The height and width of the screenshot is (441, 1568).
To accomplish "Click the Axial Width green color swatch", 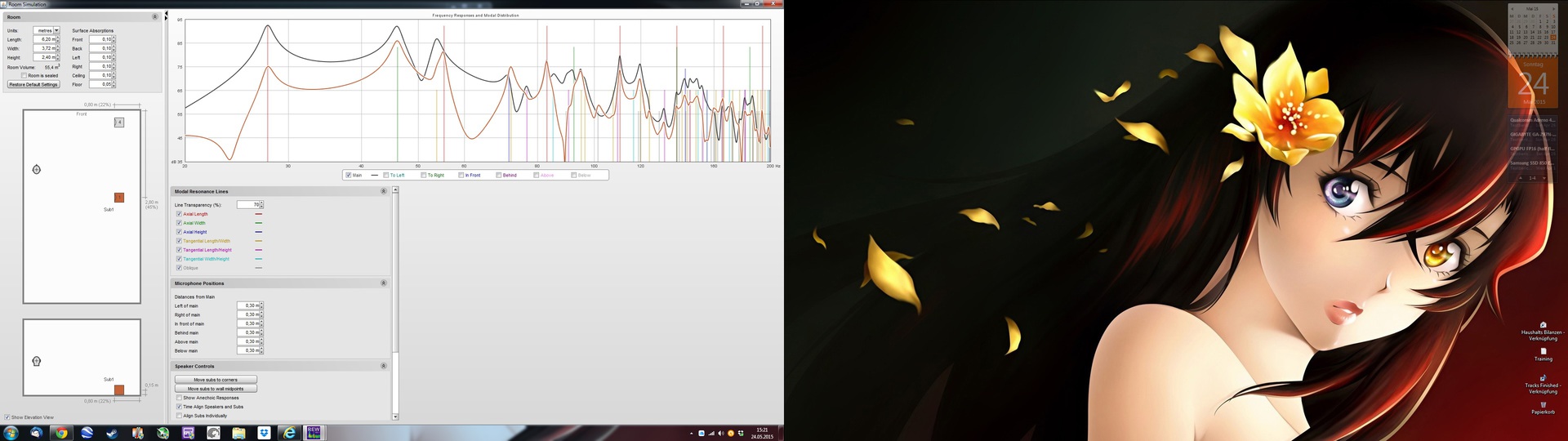I will (x=259, y=223).
